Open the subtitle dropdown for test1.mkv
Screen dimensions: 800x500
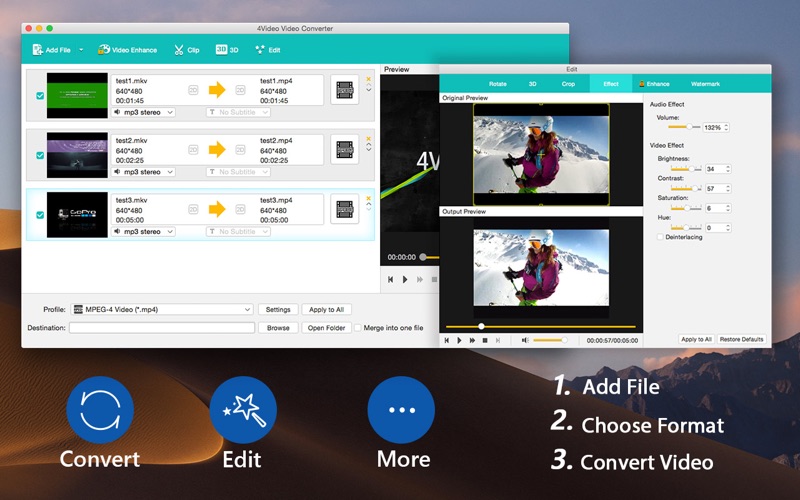(238, 112)
